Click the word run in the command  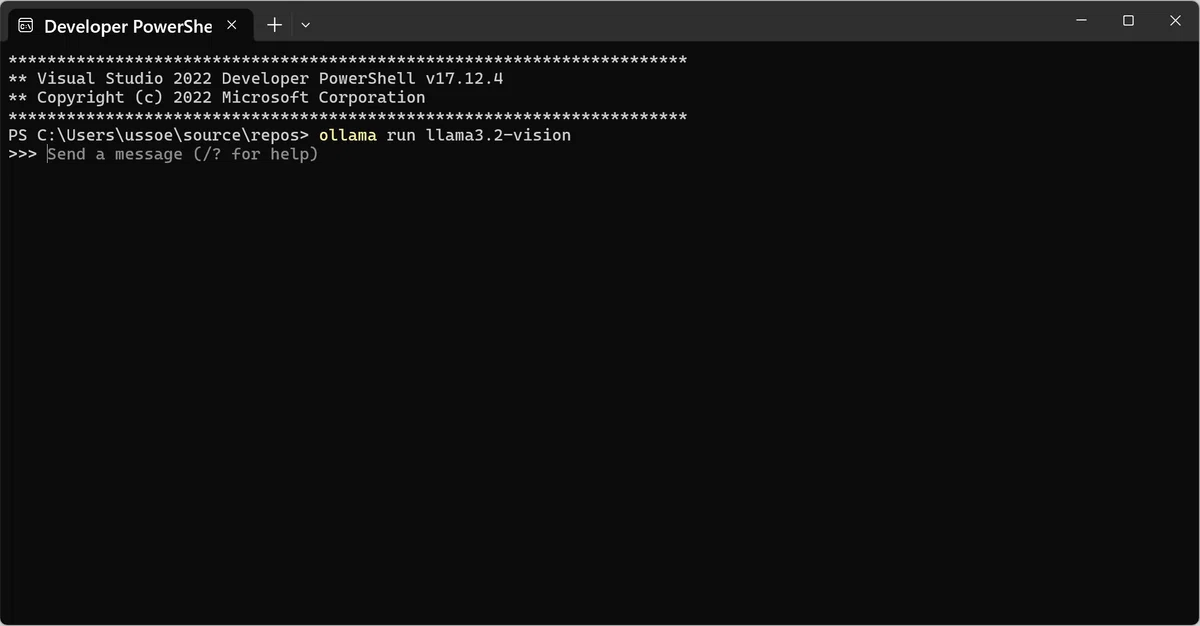(401, 135)
